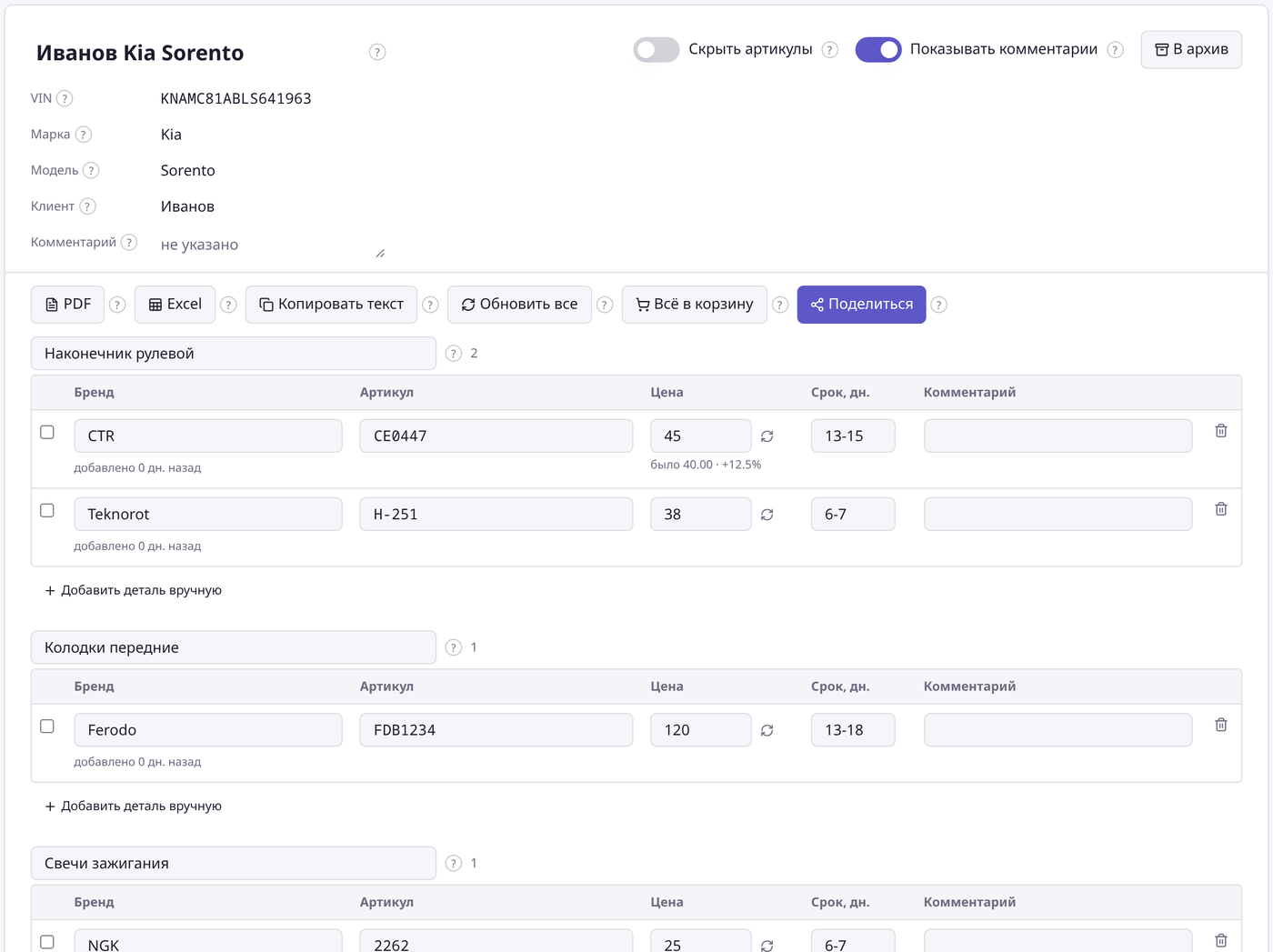Check the Ferodo row checkbox
Screen dimensions: 1273x952
[x=47, y=726]
